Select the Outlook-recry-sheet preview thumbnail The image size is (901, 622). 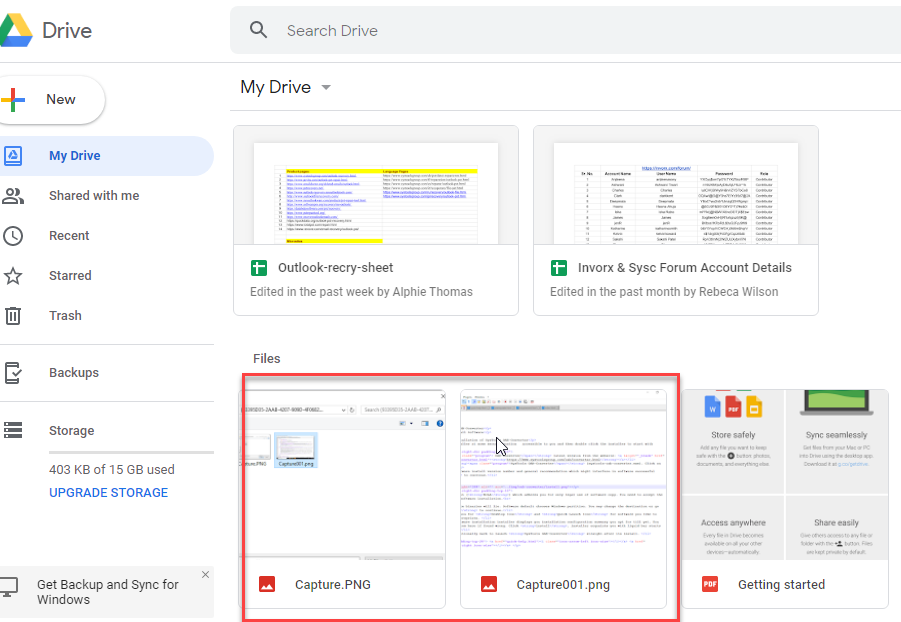[x=376, y=186]
